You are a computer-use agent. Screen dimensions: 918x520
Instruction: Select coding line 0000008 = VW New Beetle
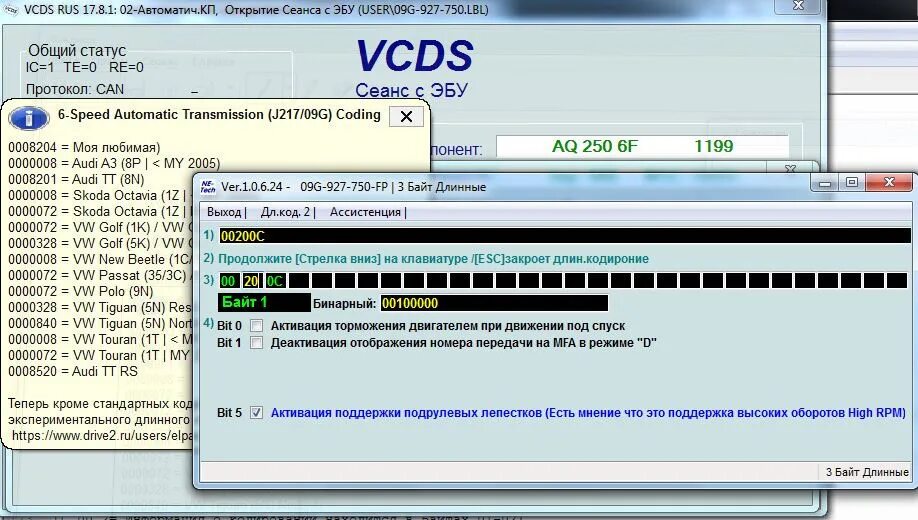pyautogui.click(x=100, y=259)
